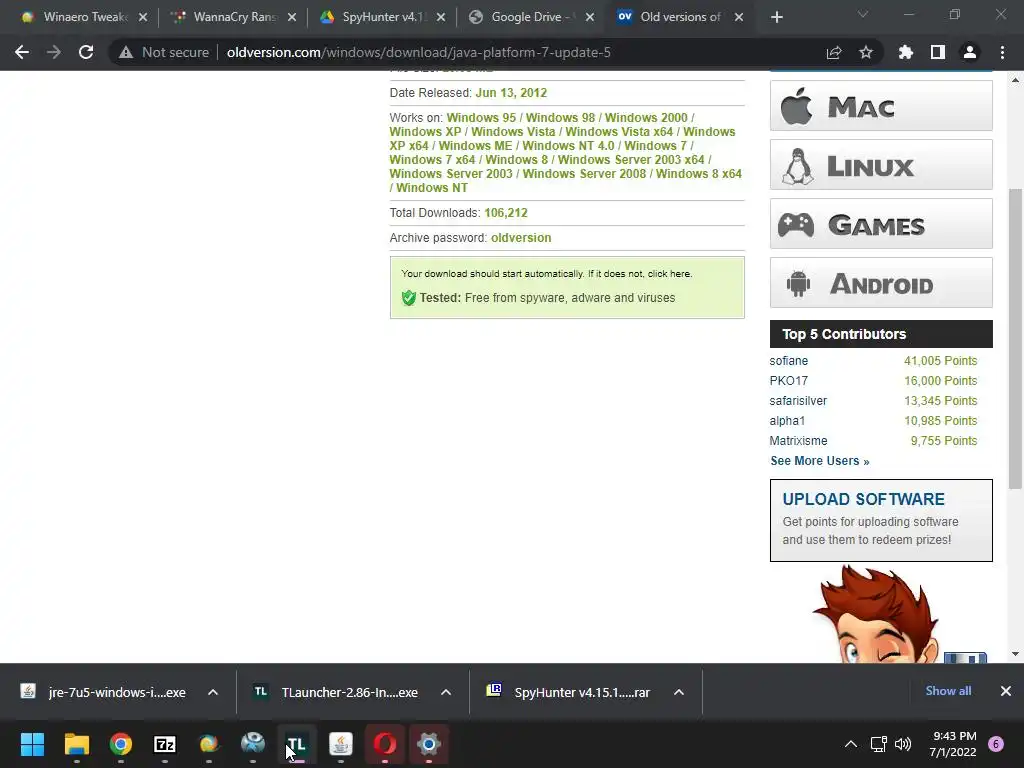
Task: Click the Windows Server 2008 link
Action: tap(584, 174)
